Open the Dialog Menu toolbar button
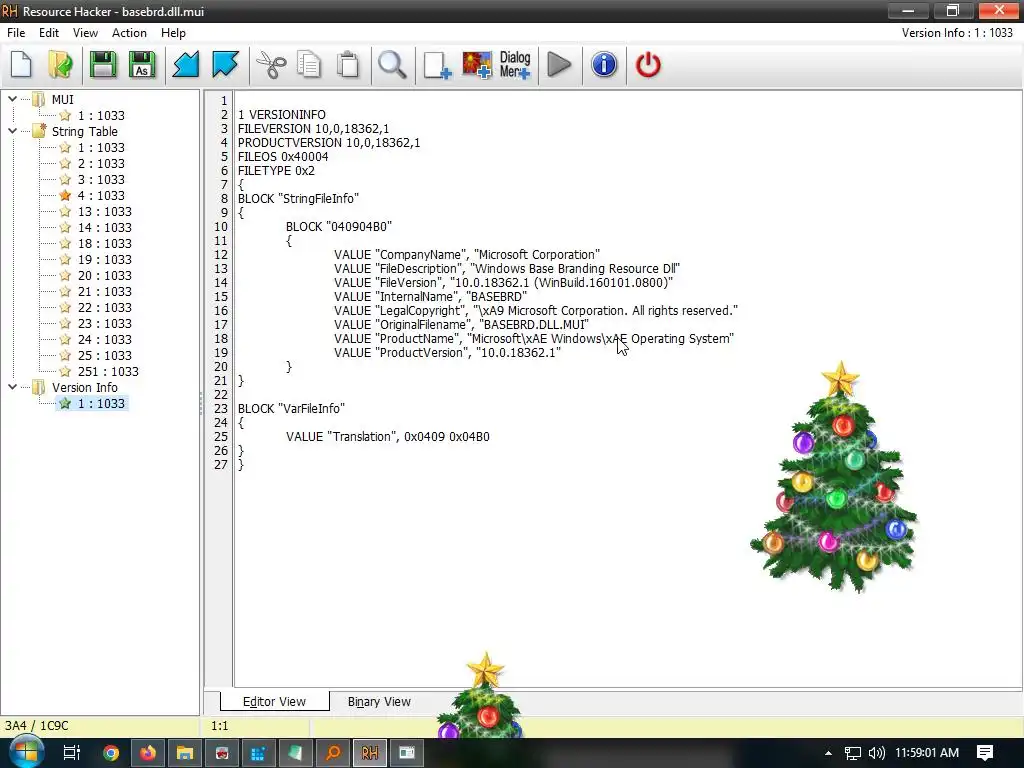The image size is (1024, 768). [x=515, y=65]
